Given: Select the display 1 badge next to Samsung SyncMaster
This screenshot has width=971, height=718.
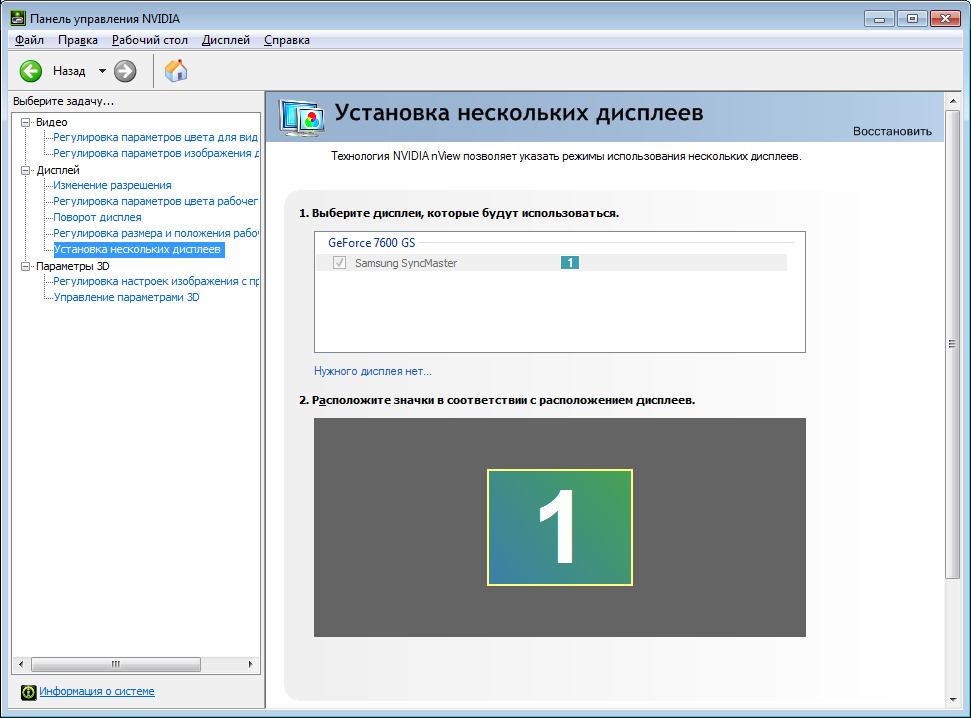Looking at the screenshot, I should click(570, 263).
